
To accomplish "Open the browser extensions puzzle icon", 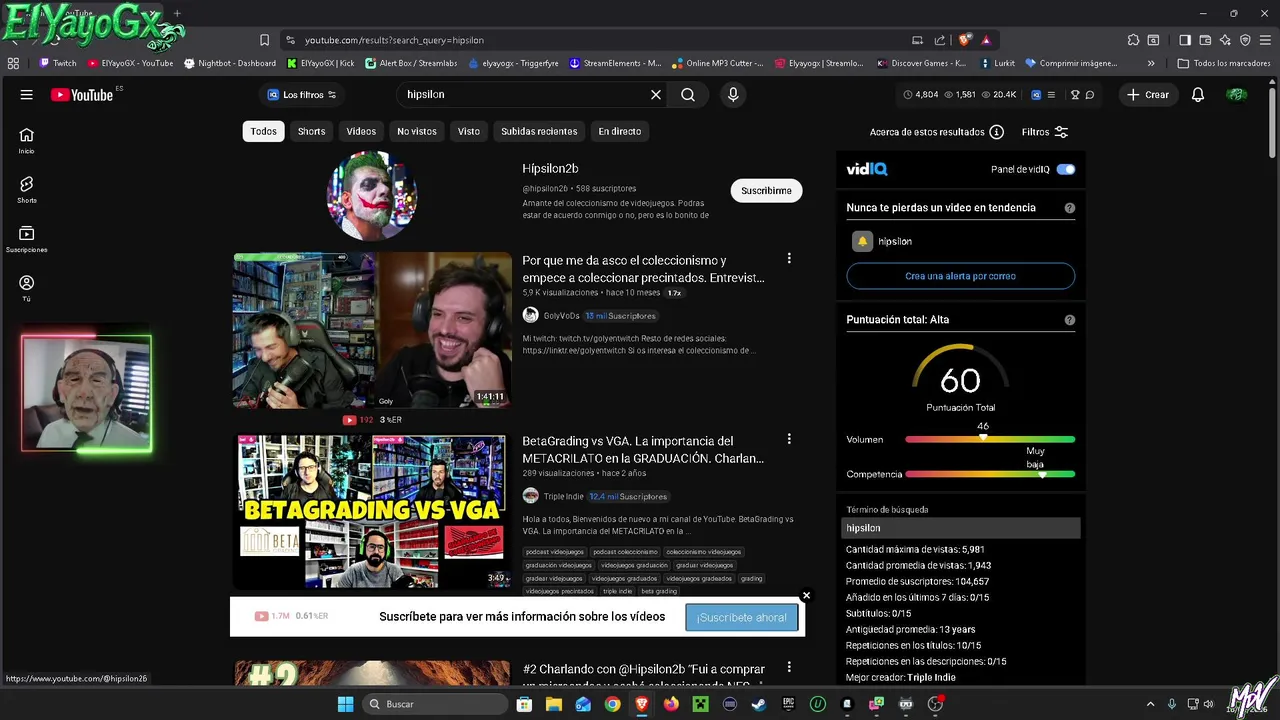I will pyautogui.click(x=1133, y=40).
